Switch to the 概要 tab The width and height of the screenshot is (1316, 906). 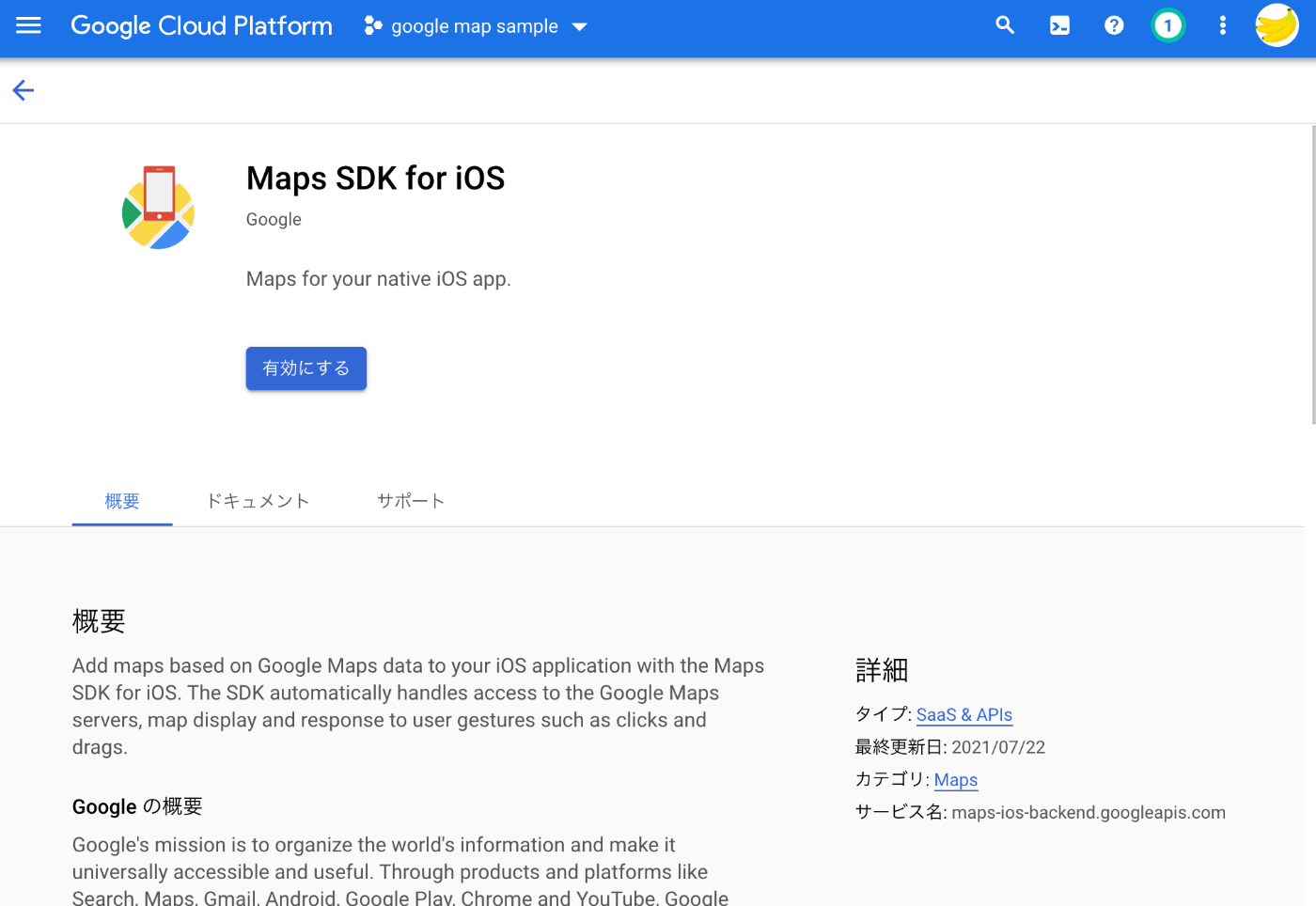[x=122, y=501]
